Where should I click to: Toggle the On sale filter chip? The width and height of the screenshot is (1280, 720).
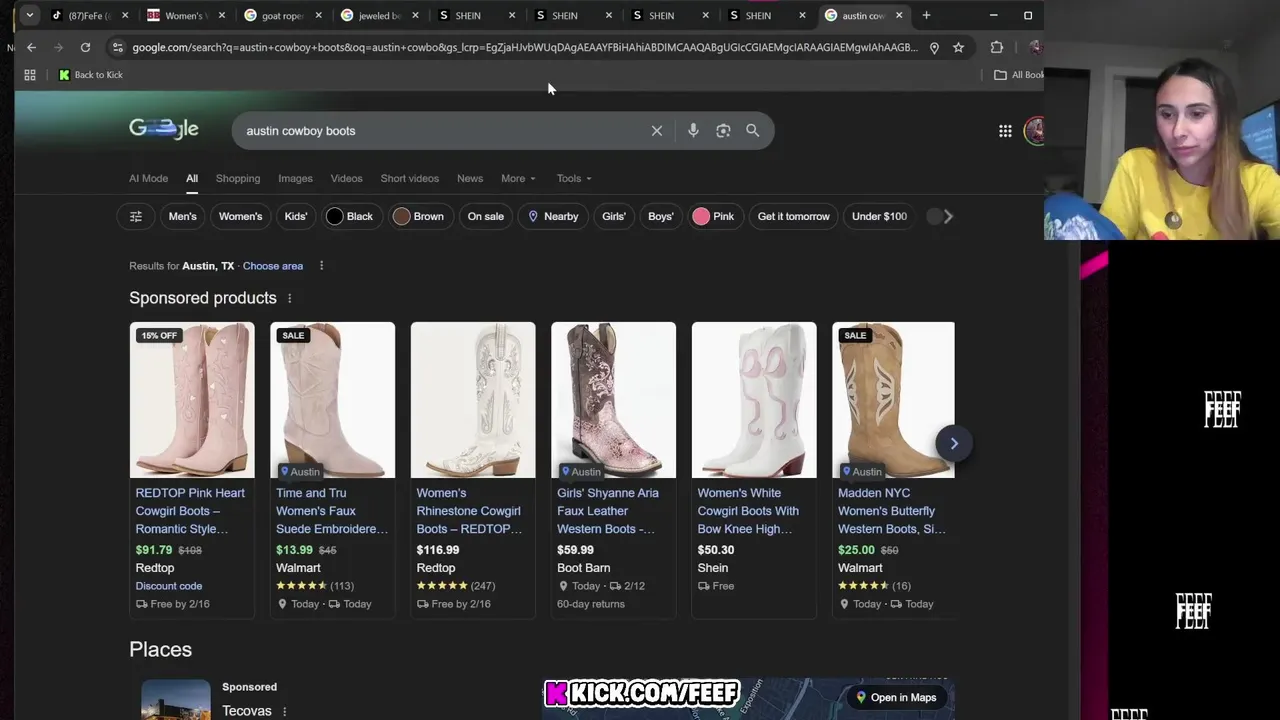(x=485, y=216)
